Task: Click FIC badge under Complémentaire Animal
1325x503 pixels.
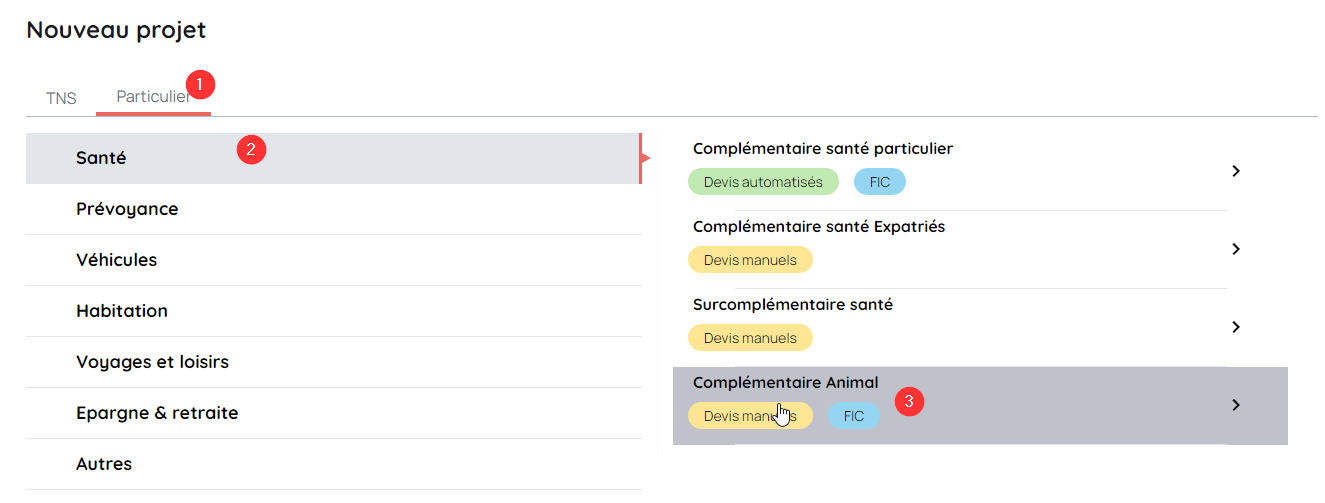Action: [x=854, y=416]
